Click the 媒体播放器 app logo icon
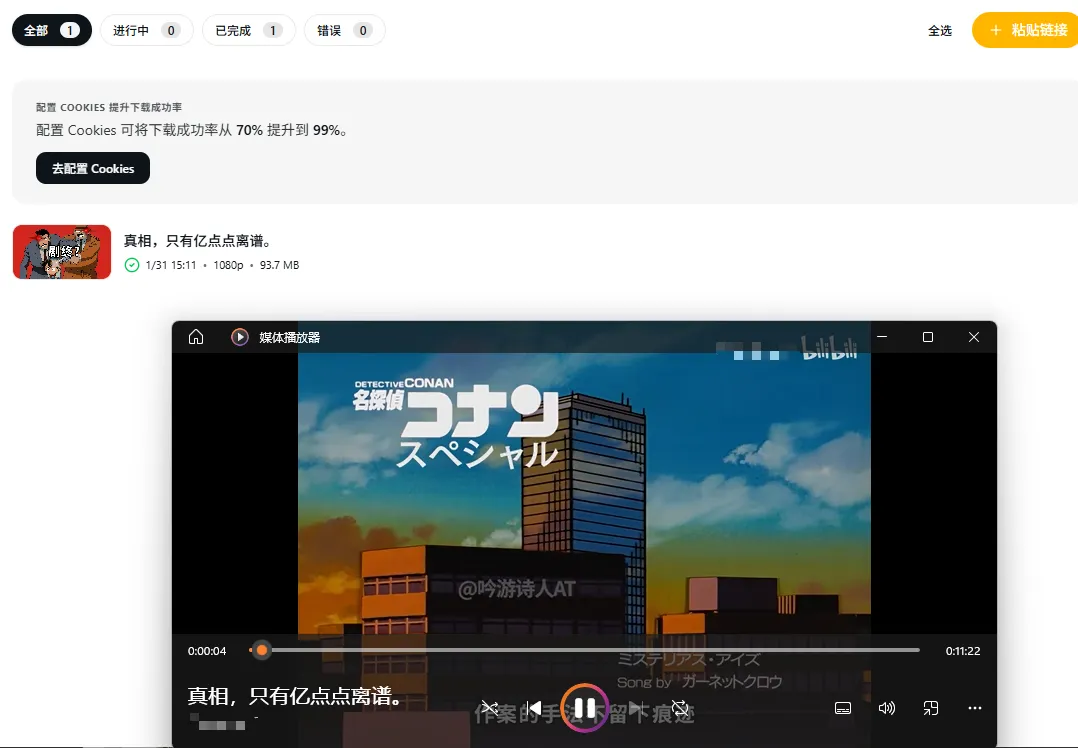The image size is (1078, 748). pos(239,337)
